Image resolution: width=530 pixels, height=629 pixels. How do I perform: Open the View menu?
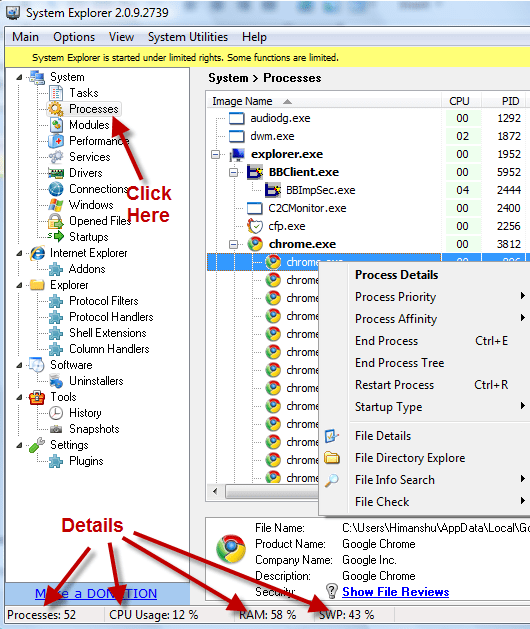121,37
